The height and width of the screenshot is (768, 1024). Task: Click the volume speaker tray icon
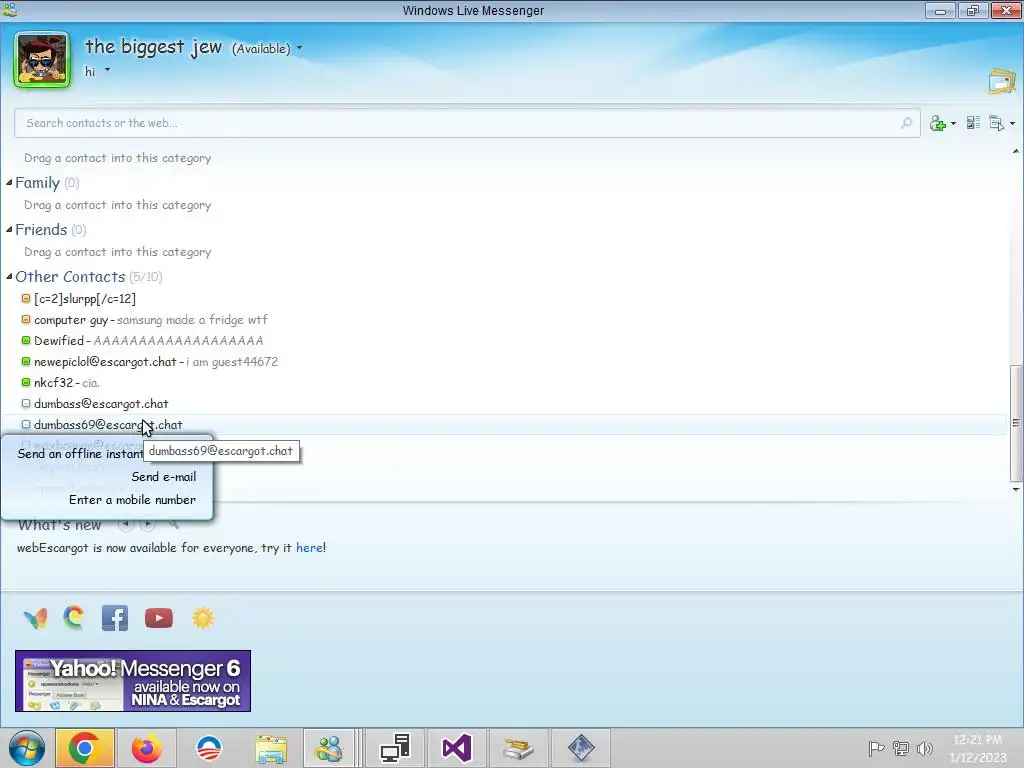(x=925, y=748)
